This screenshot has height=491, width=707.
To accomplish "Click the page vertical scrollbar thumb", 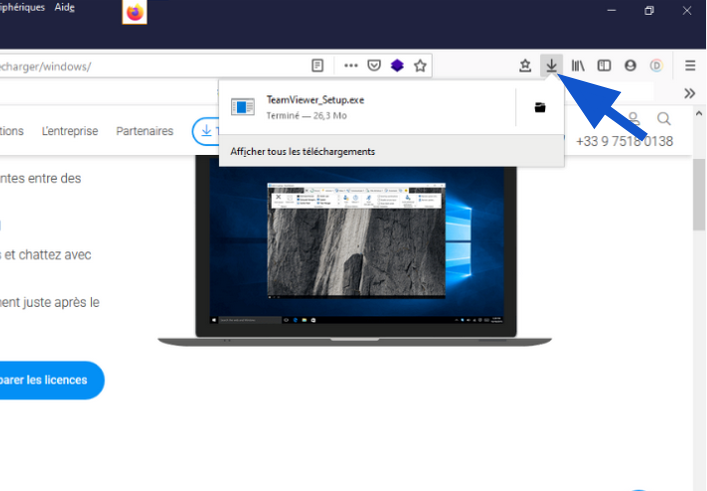I will click(x=699, y=195).
